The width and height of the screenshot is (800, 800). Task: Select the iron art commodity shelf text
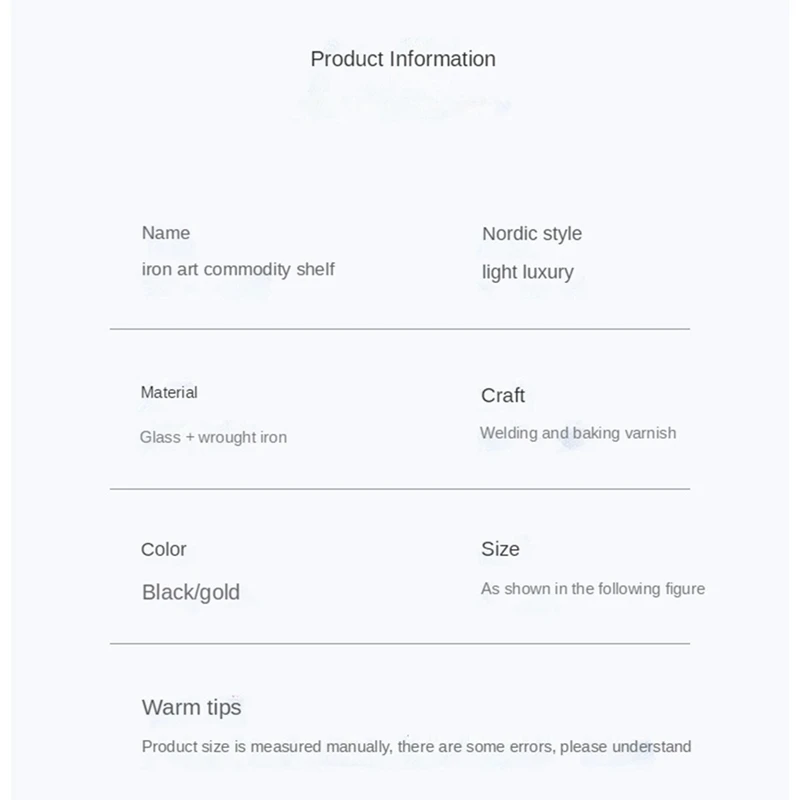[238, 269]
